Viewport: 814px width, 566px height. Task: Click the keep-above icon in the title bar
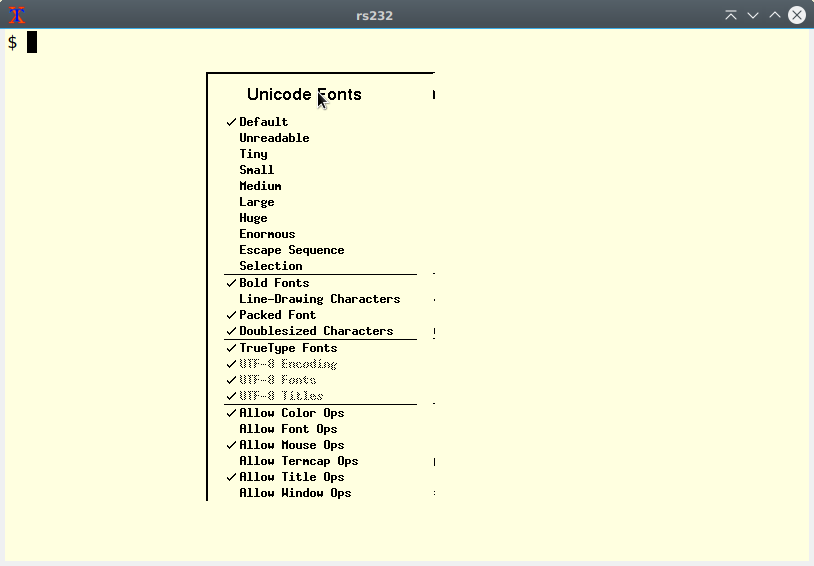click(x=730, y=15)
